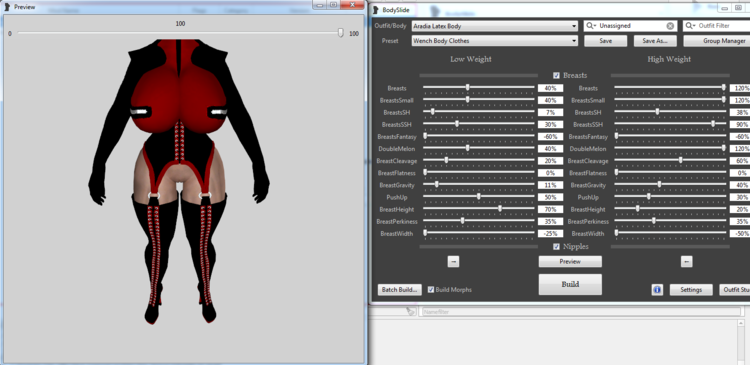Click the low weight BreastsFantasy -60% value field

click(551, 137)
